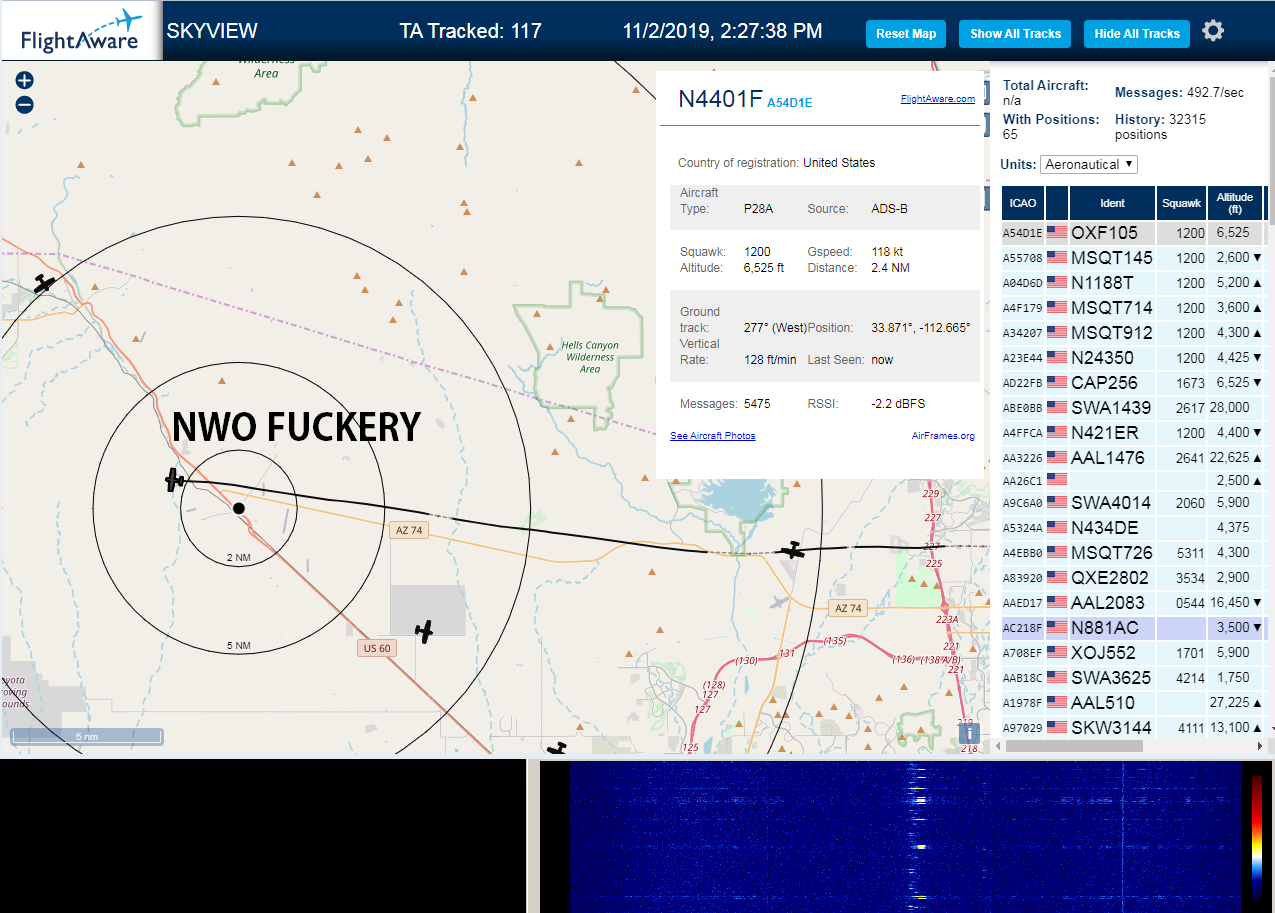This screenshot has width=1275, height=913.
Task: Select the CAP256 aircraft row
Action: click(x=1134, y=383)
